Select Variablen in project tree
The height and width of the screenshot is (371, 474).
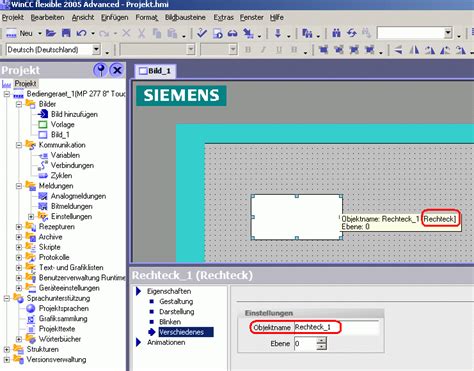(65, 155)
